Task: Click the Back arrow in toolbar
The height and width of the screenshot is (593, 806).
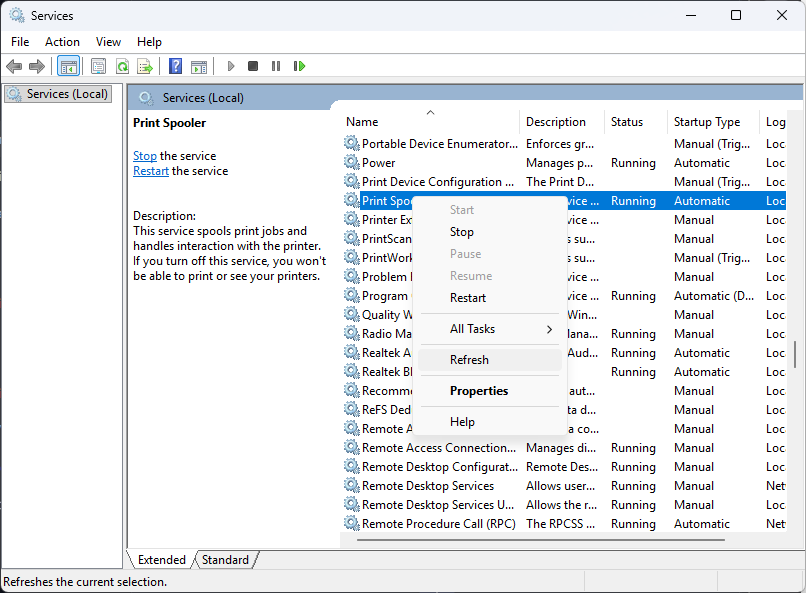Action: coord(14,66)
